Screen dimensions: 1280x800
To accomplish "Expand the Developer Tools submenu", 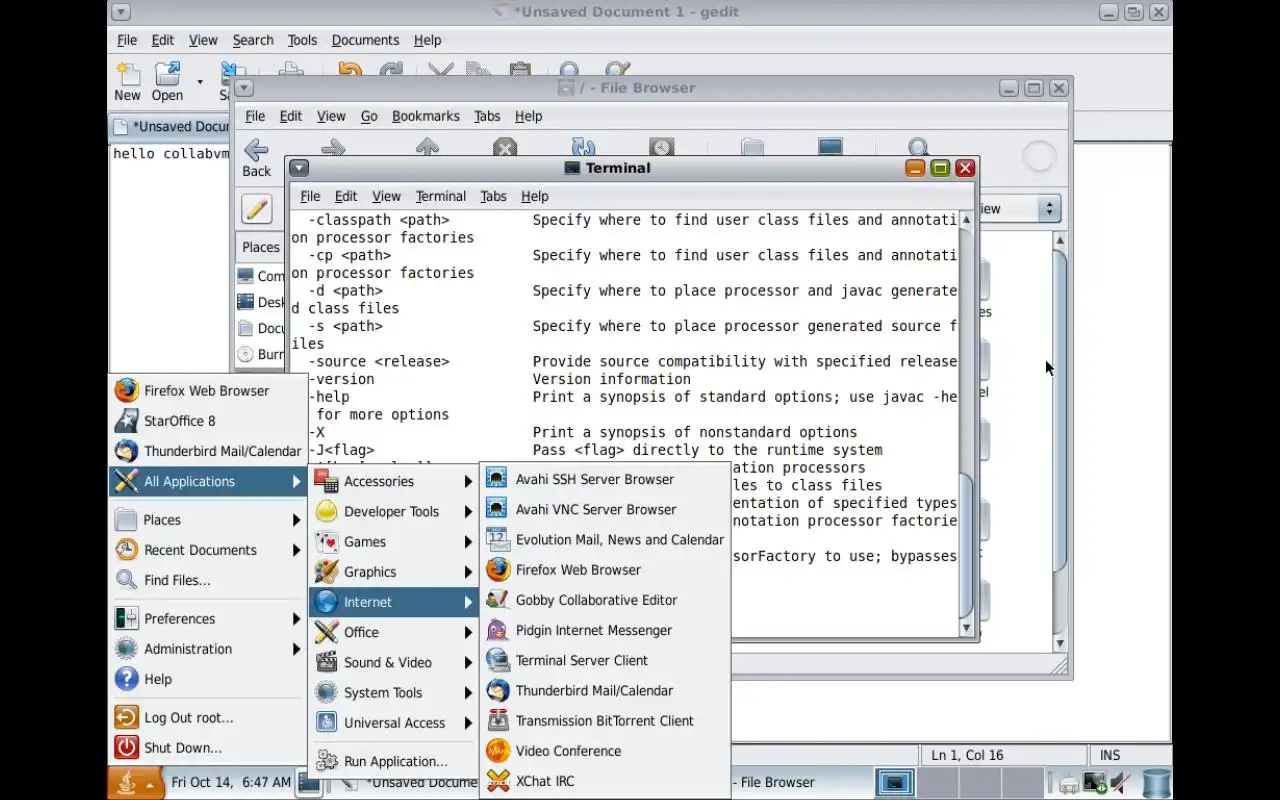I will 394,512.
